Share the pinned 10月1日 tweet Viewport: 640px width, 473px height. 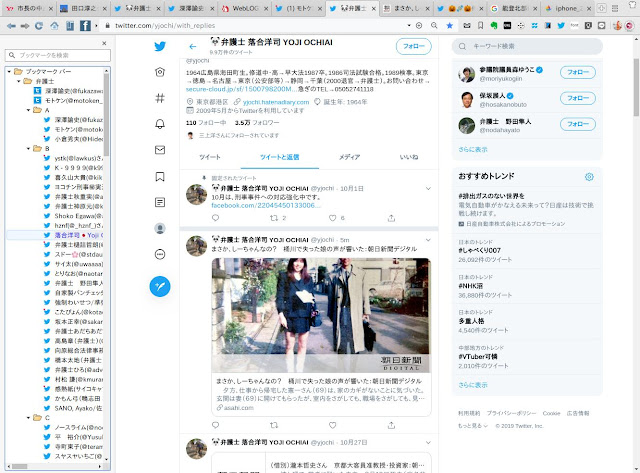click(x=391, y=218)
